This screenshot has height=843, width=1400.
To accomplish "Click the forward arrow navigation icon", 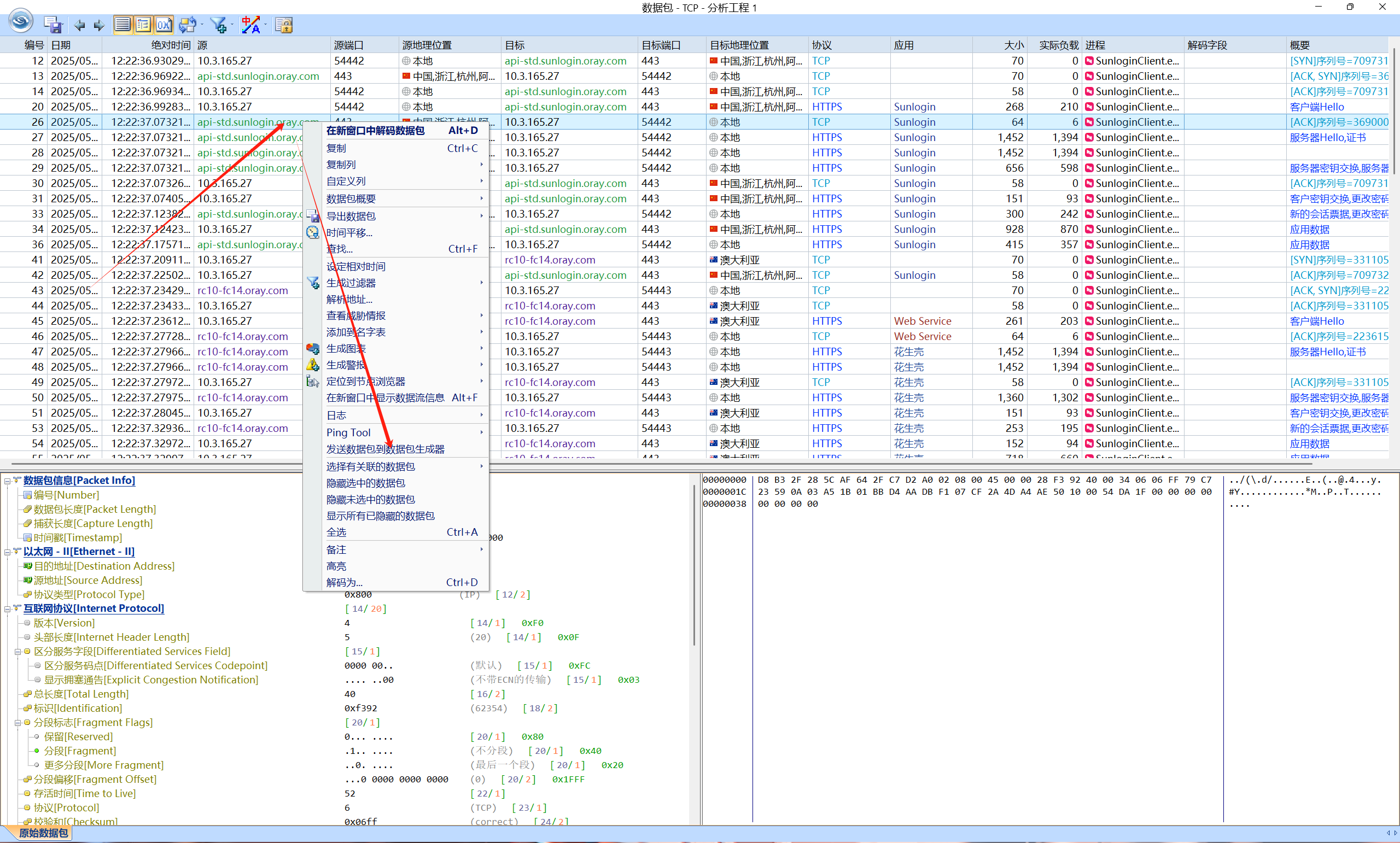I will point(99,25).
